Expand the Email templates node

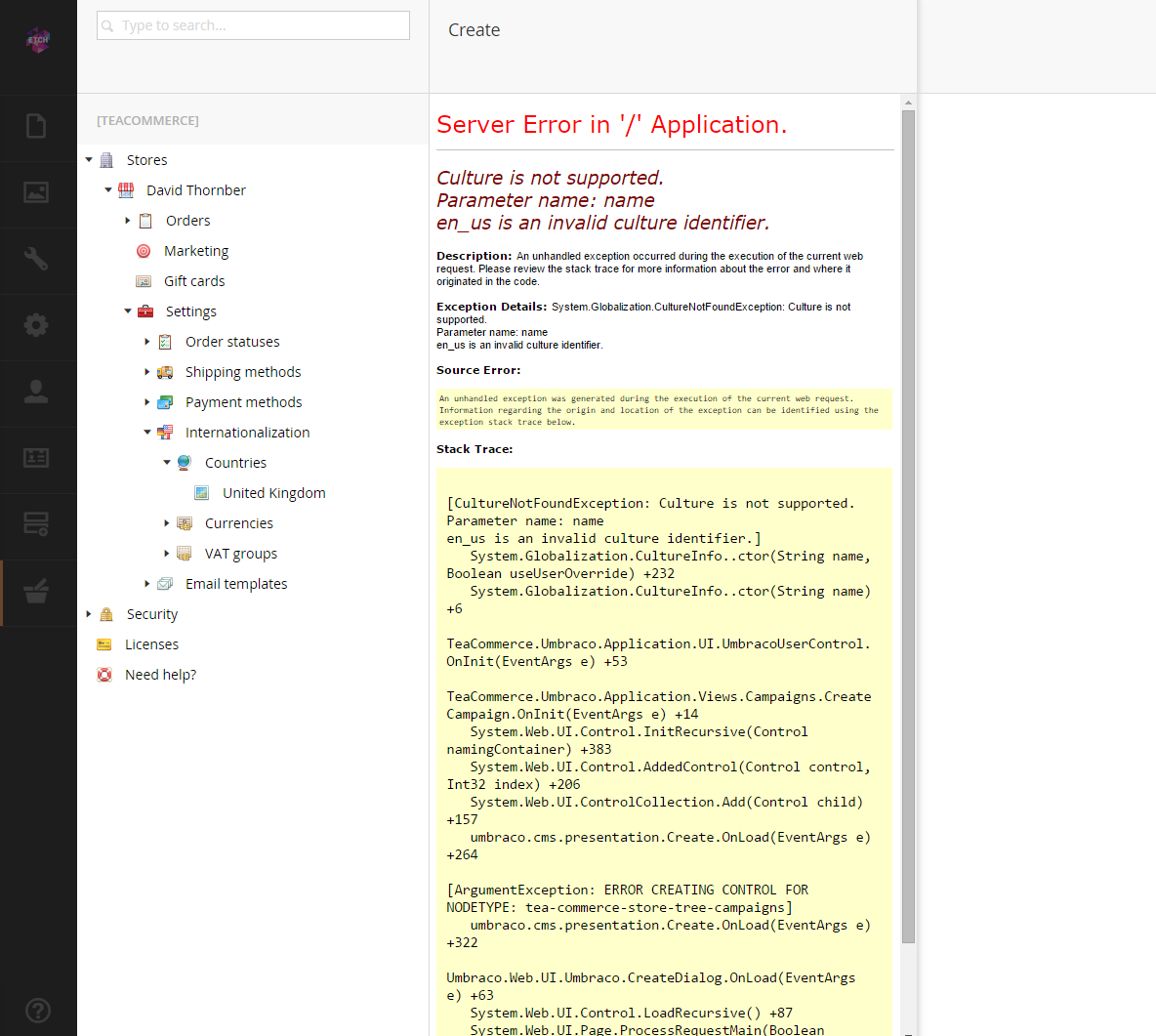coord(146,583)
